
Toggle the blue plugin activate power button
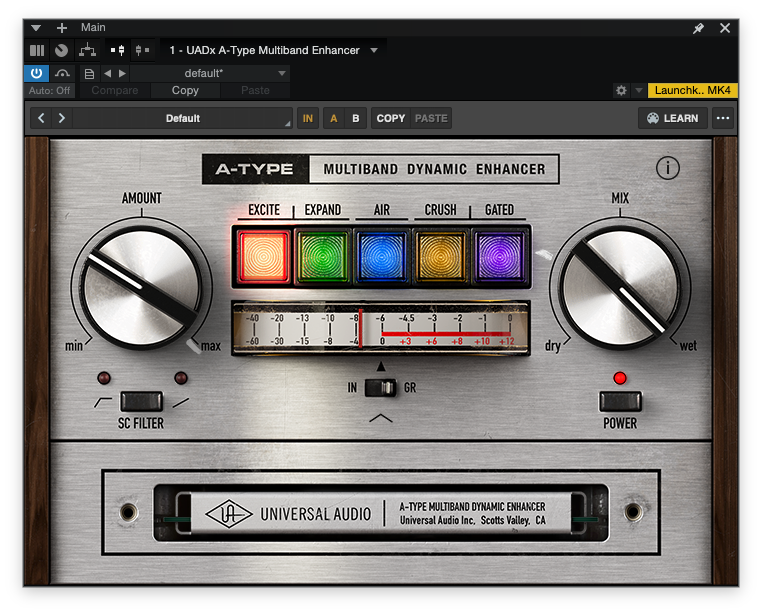click(x=36, y=73)
